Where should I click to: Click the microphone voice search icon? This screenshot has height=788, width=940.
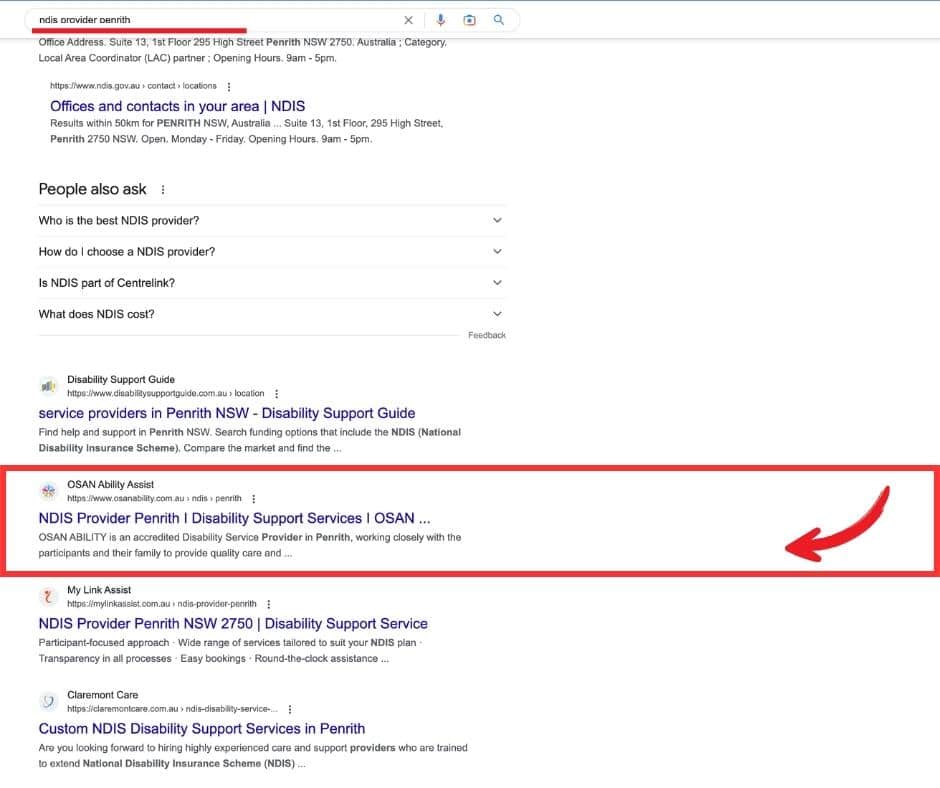coord(440,20)
